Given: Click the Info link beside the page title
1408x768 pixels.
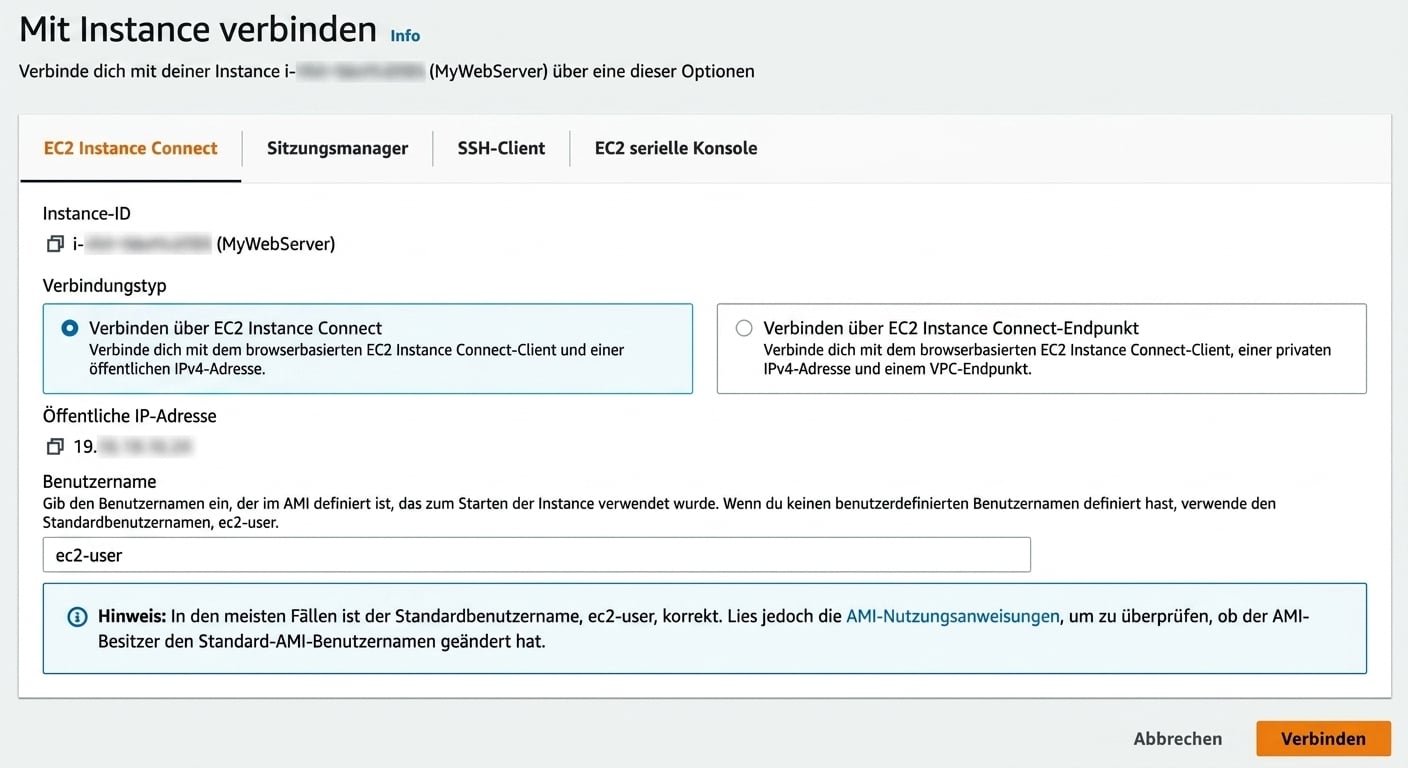Looking at the screenshot, I should point(404,35).
